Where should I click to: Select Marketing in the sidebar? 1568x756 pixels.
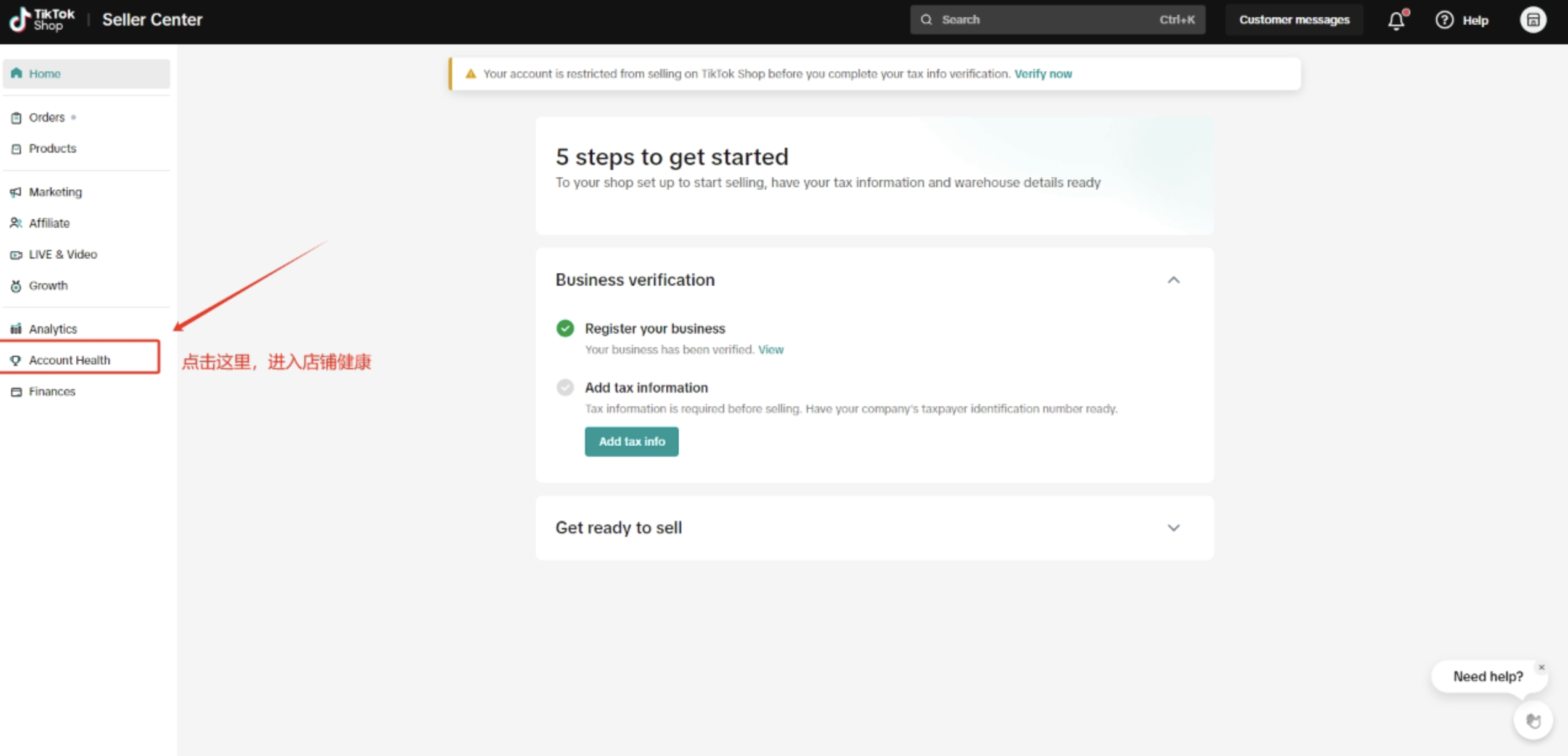point(86,192)
